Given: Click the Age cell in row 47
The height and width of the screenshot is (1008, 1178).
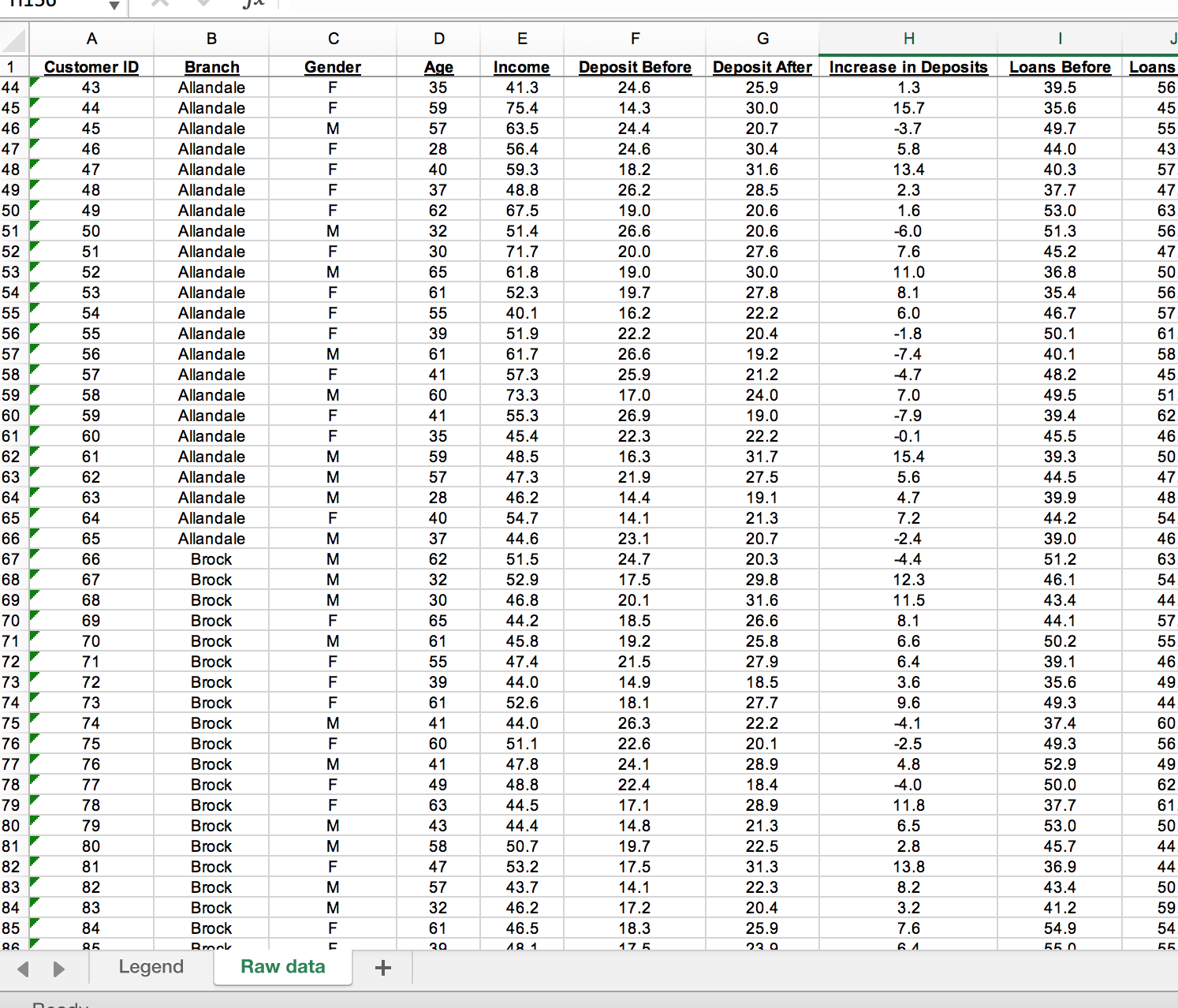Looking at the screenshot, I should click(438, 149).
